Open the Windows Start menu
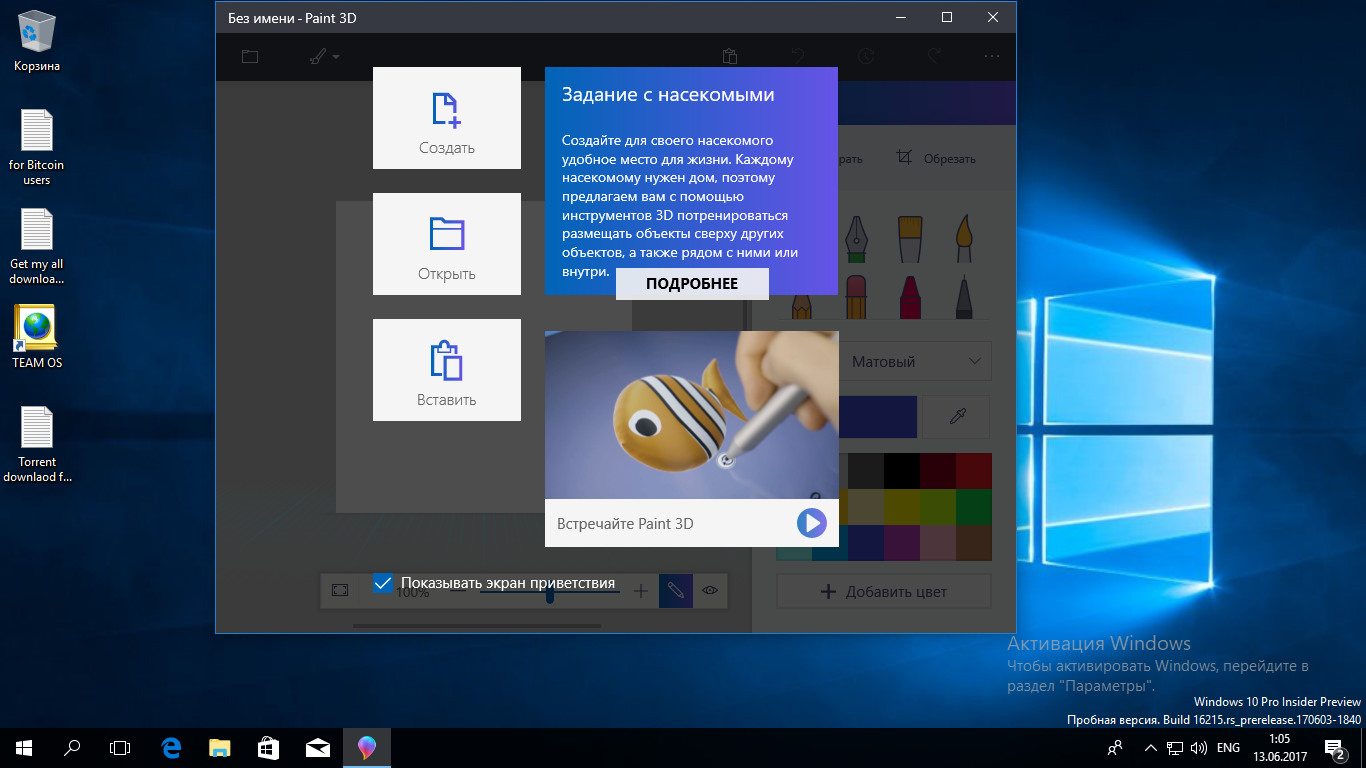Viewport: 1366px width, 768px height. (x=24, y=748)
